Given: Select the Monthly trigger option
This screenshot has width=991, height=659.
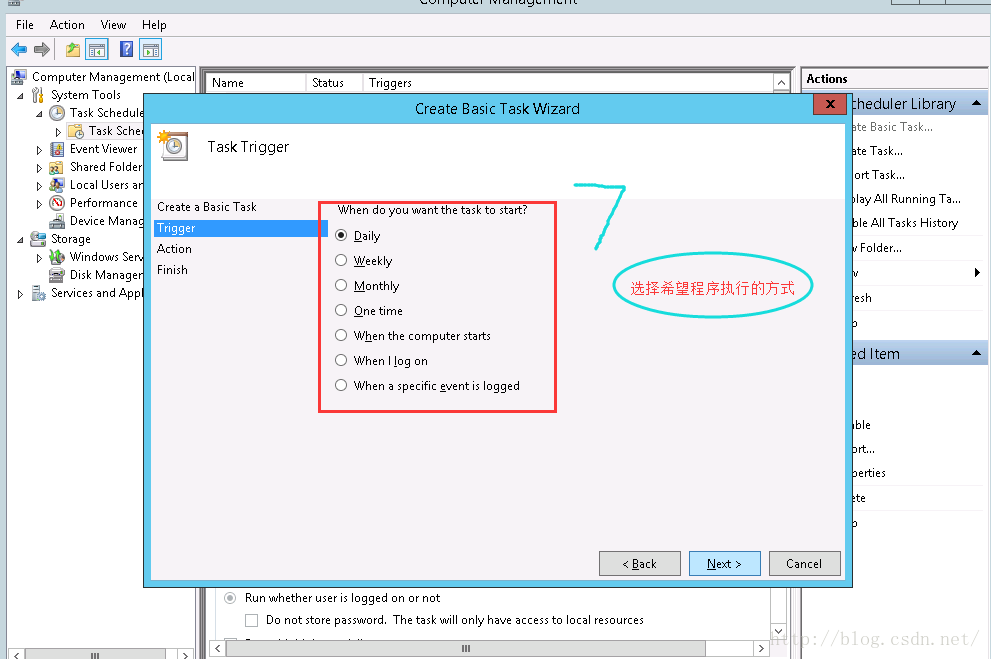Looking at the screenshot, I should 341,285.
